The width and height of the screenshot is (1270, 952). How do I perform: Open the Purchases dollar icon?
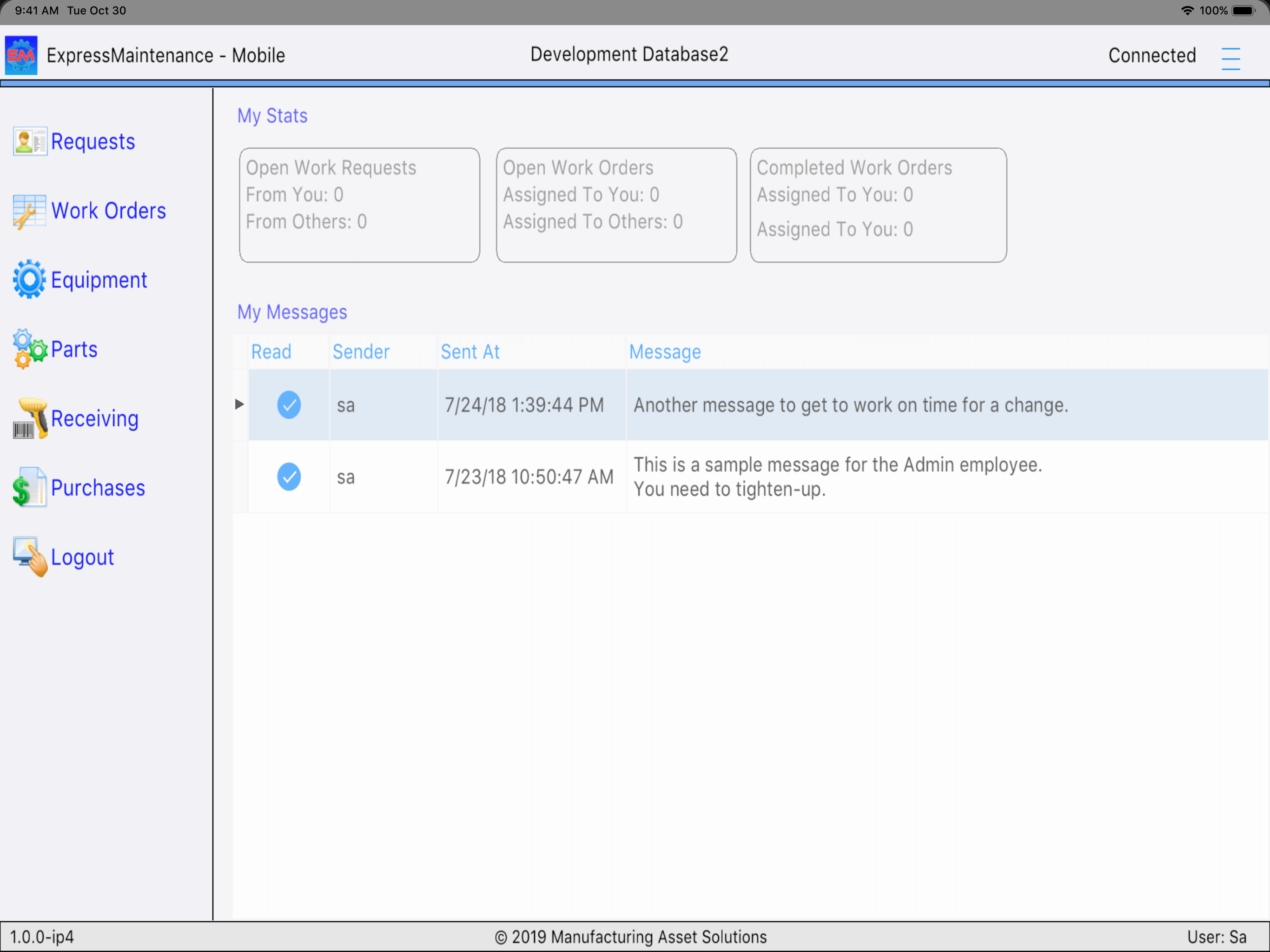[29, 488]
